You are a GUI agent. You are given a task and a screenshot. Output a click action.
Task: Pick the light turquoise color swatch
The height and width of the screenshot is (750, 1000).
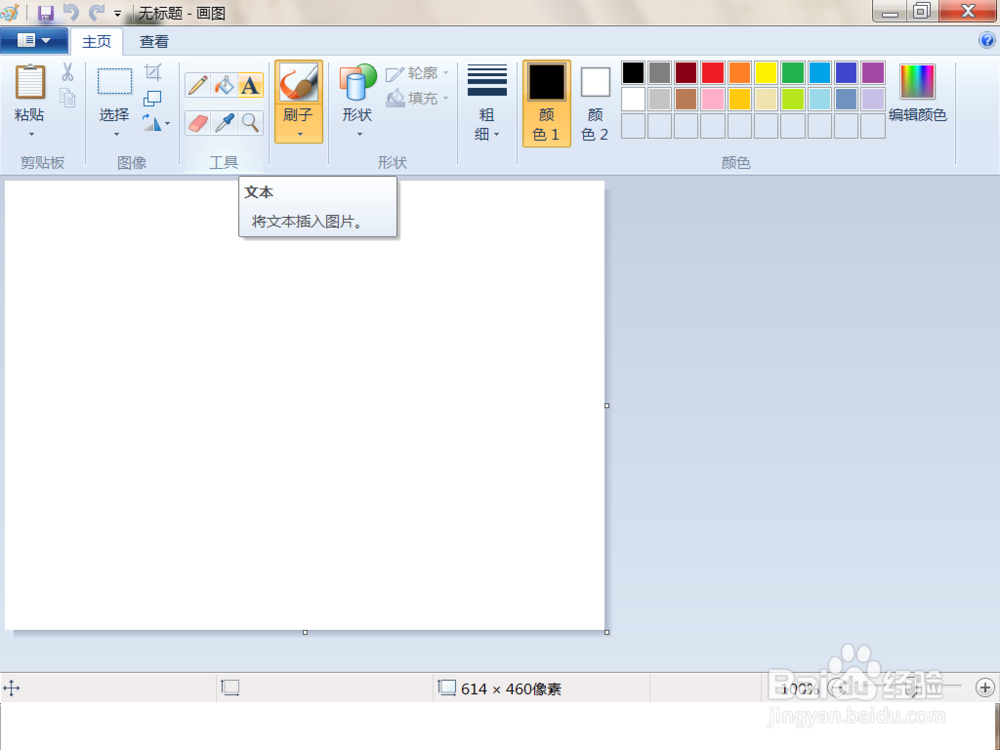click(x=820, y=99)
